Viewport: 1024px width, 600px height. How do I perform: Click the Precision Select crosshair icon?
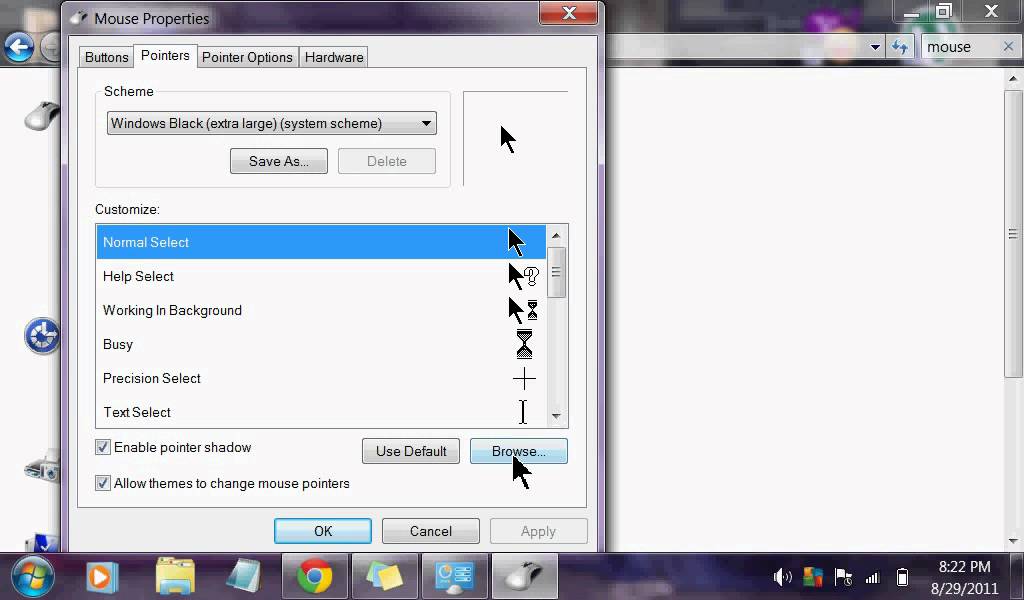coord(524,379)
